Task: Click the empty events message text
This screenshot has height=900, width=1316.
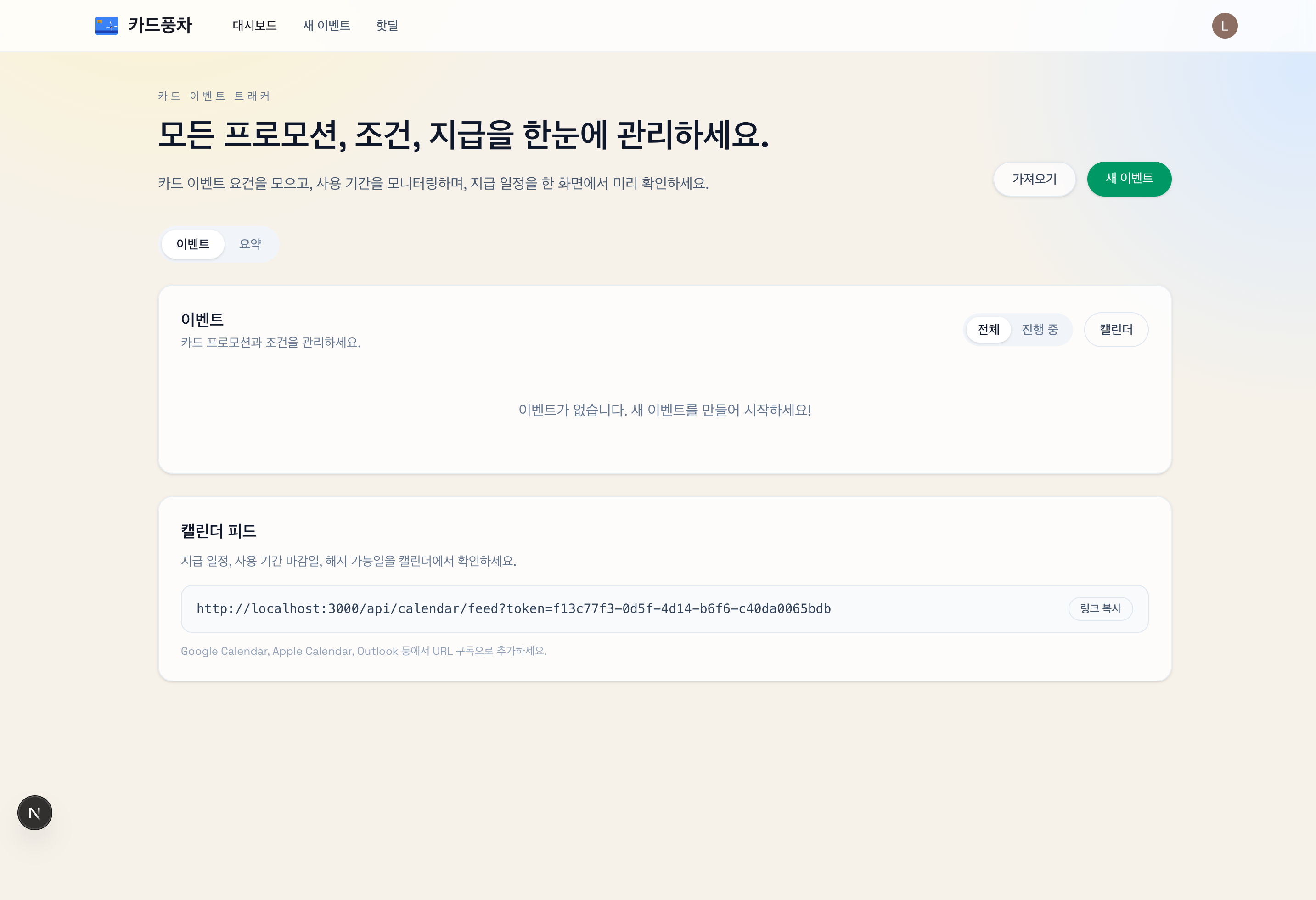Action: (x=664, y=410)
